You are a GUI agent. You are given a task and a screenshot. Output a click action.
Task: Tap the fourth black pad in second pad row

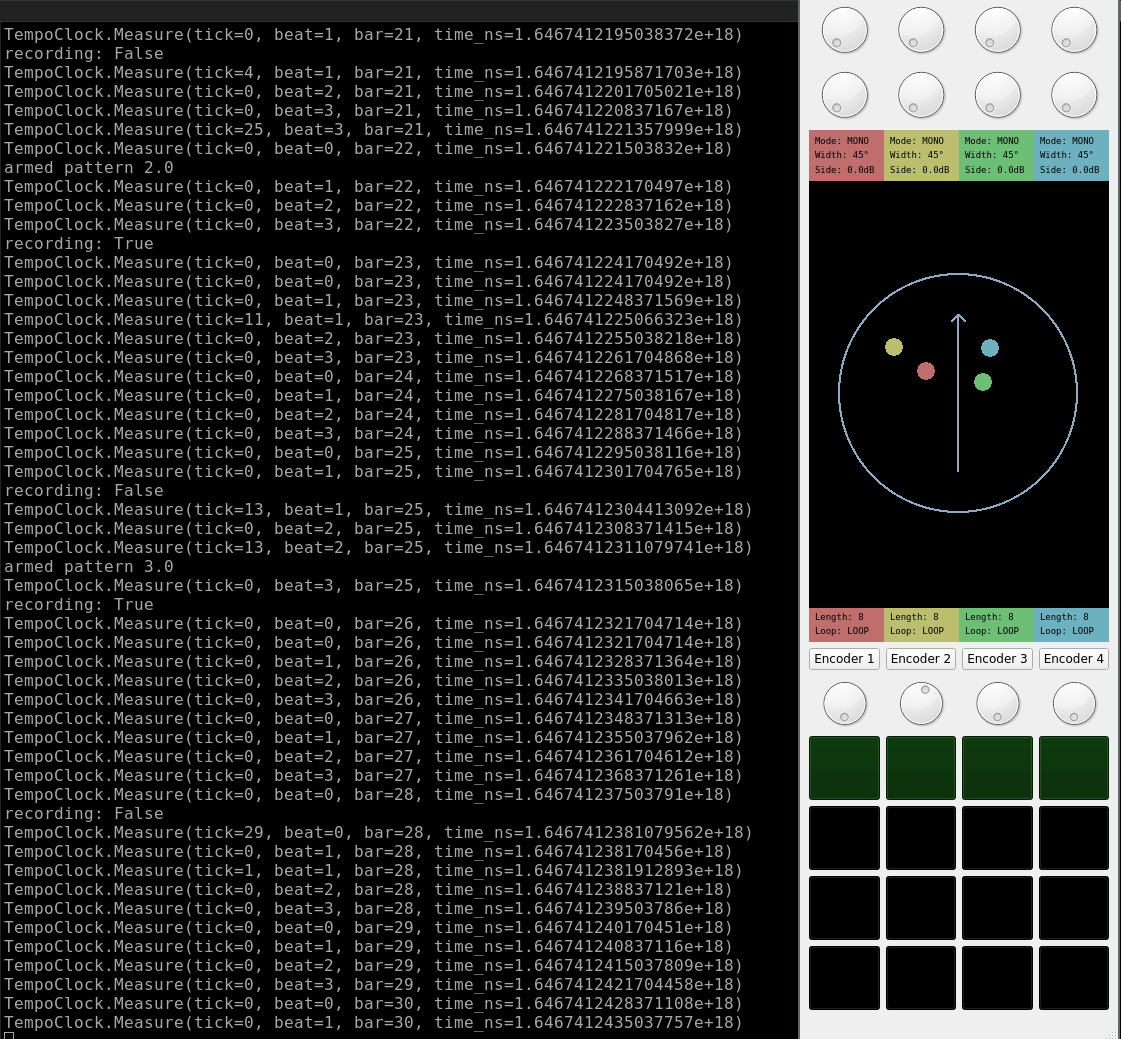point(1074,838)
